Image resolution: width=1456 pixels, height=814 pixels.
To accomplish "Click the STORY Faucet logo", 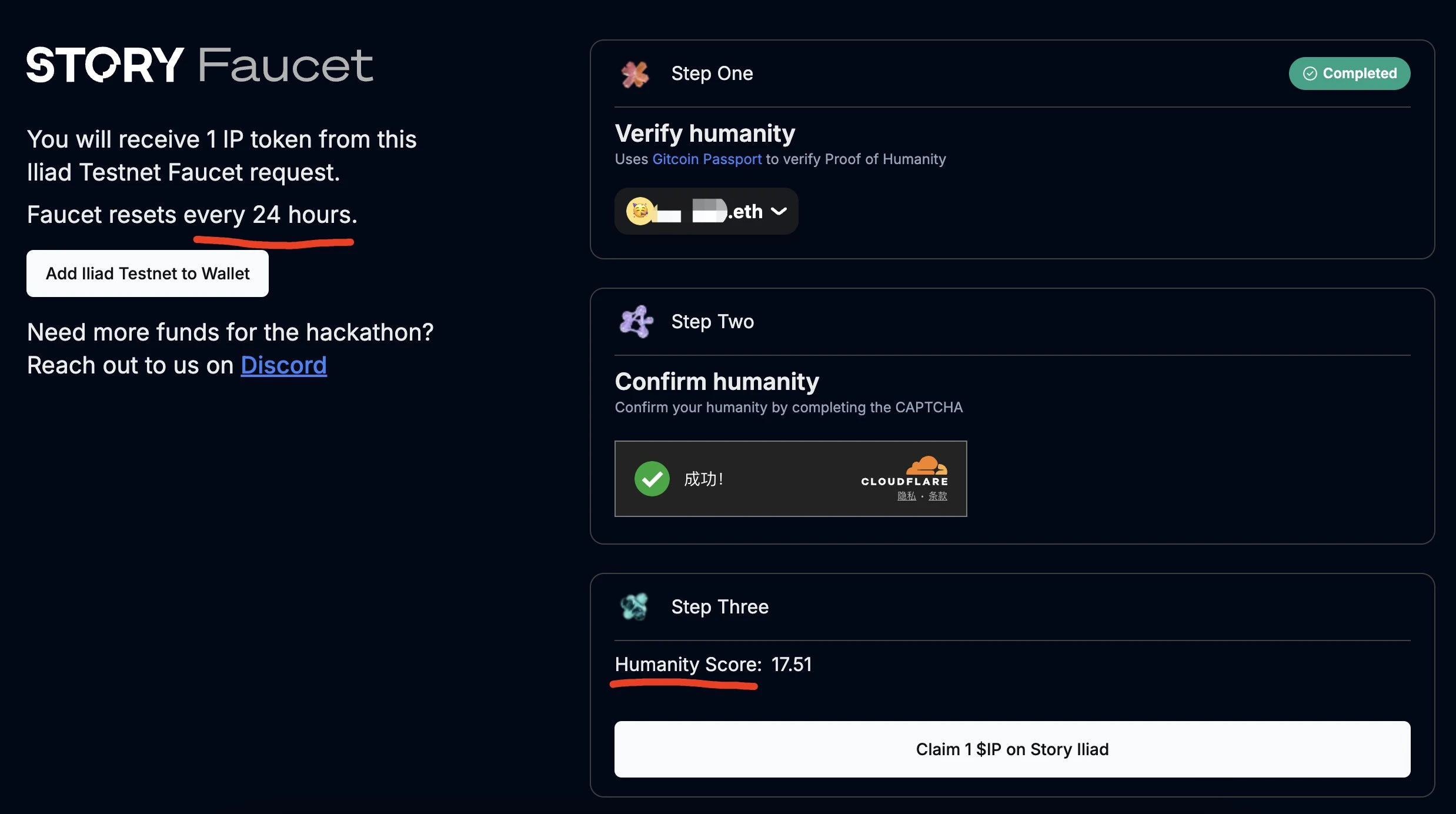I will tap(200, 65).
